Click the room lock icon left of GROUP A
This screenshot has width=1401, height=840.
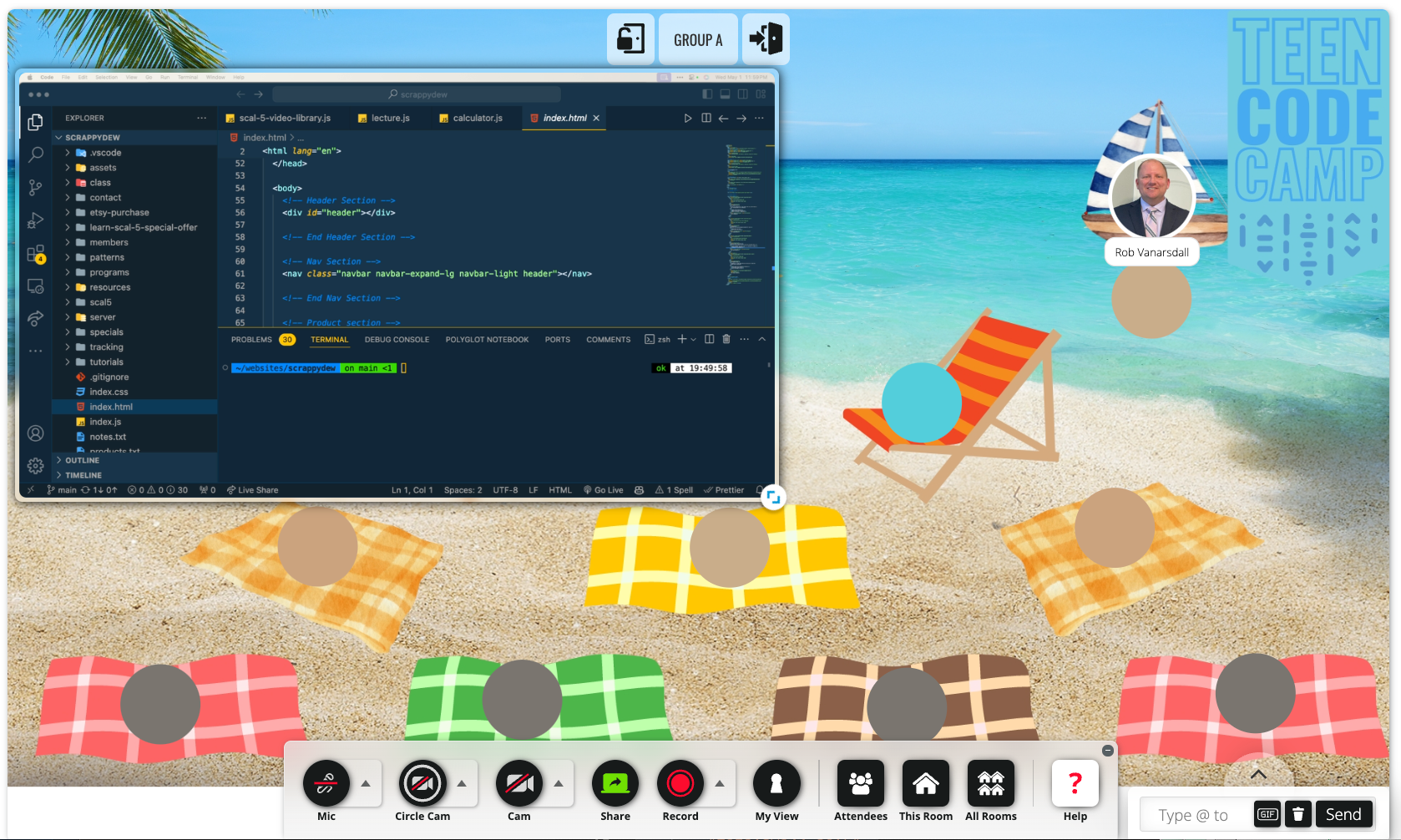(630, 39)
